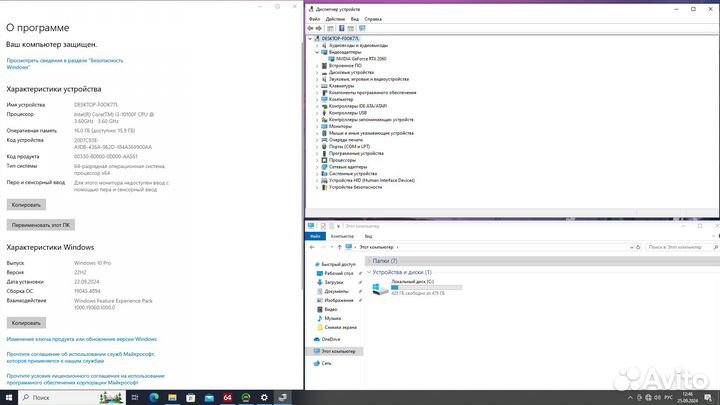Open Снимки экрана folder in navigation pane
This screenshot has height=405, width=720.
(340, 327)
